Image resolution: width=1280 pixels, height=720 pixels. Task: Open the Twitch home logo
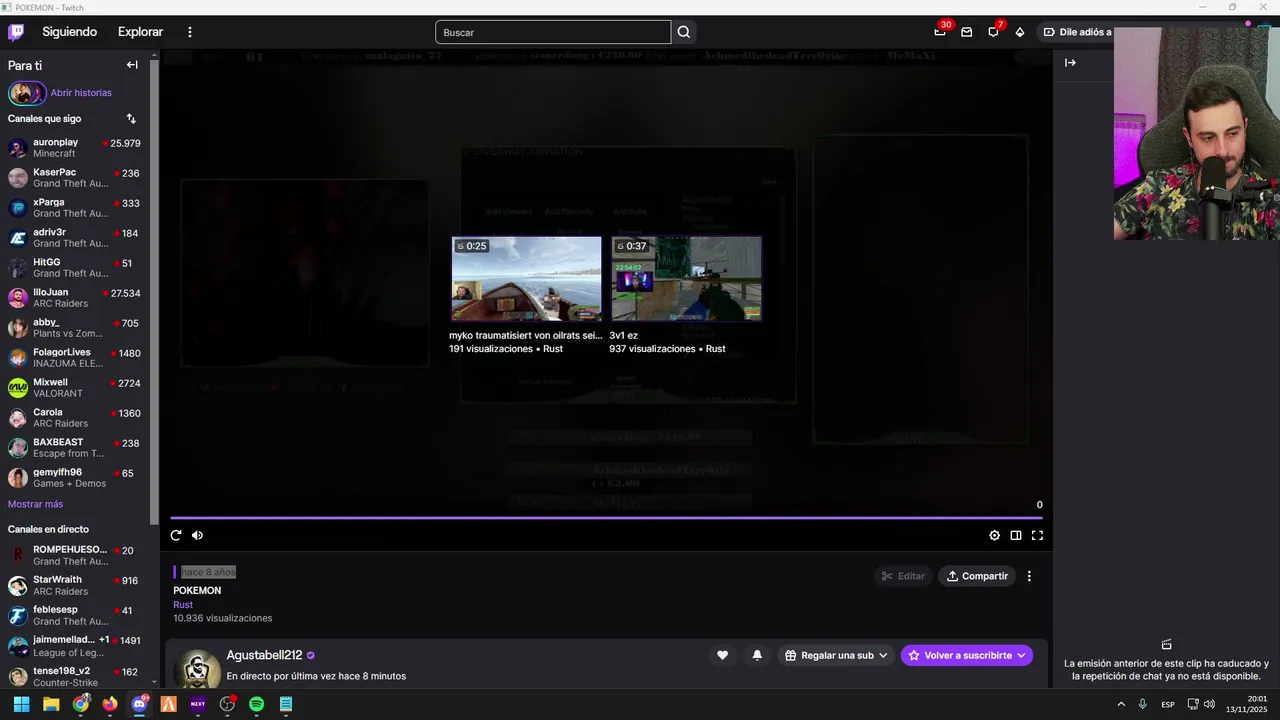[16, 32]
